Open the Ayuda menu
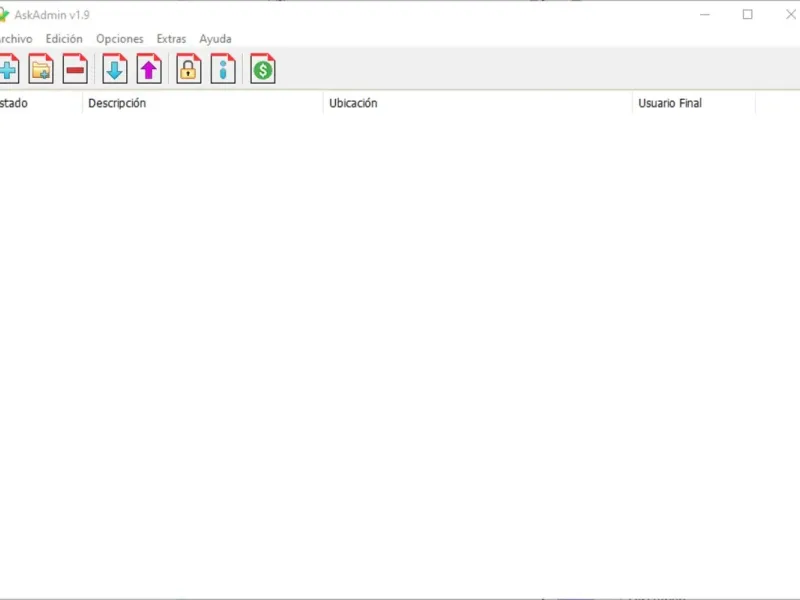Viewport: 800px width, 600px height. 215,39
